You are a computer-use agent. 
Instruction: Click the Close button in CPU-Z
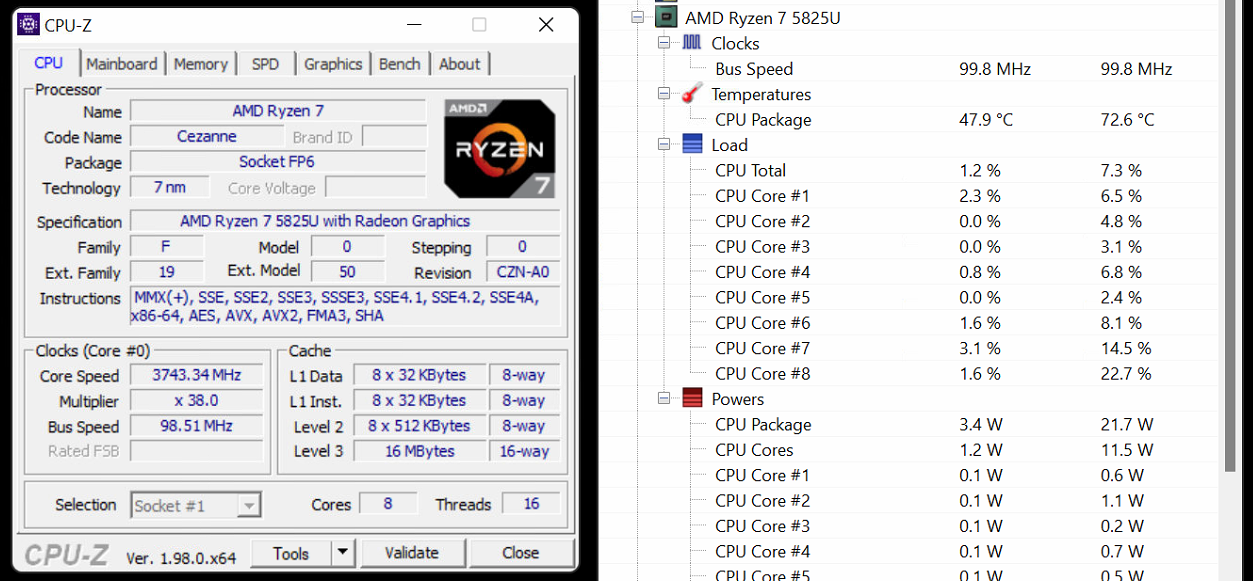coord(519,552)
